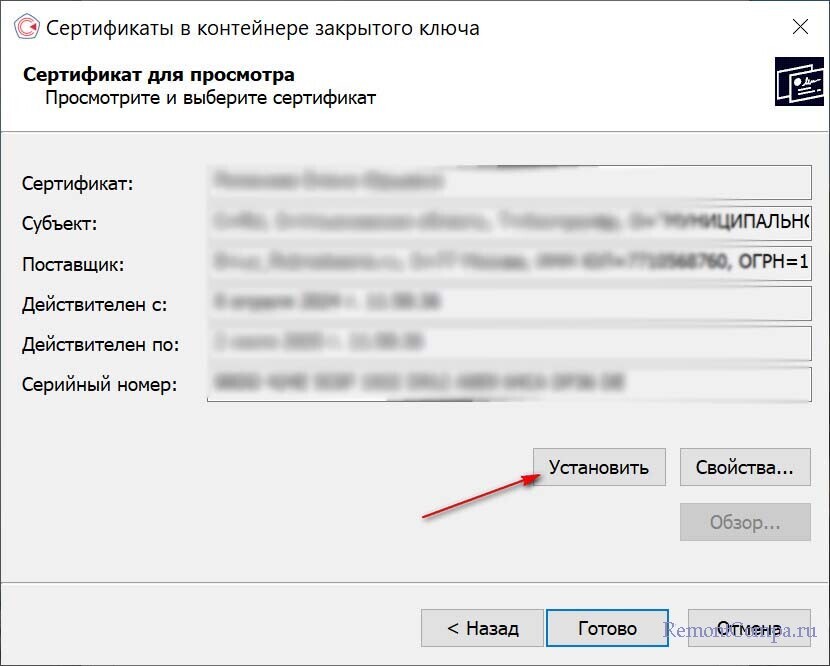Click the certificate image in the header
The width and height of the screenshot is (830, 666).
pos(799,82)
